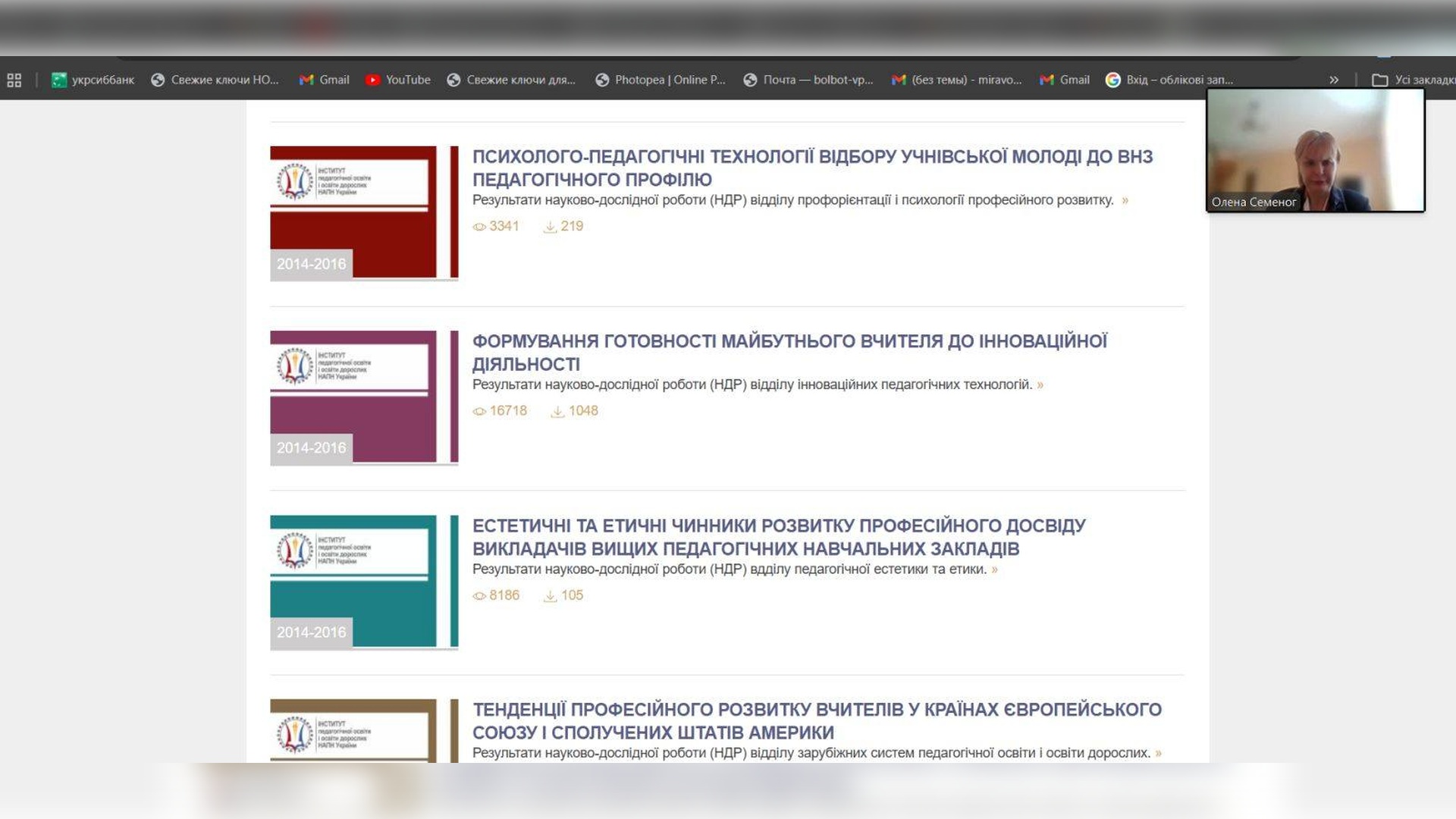The width and height of the screenshot is (1456, 819).
Task: Click the Олена Семеног video tile
Action: 1315,150
